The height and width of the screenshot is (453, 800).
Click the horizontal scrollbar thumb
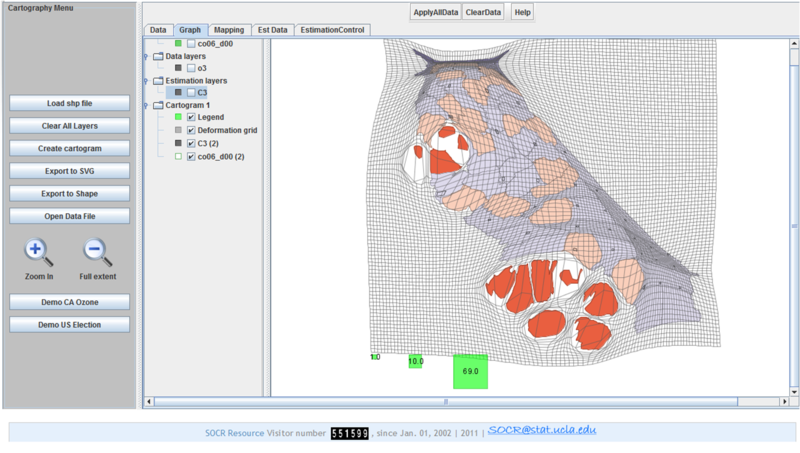click(446, 401)
